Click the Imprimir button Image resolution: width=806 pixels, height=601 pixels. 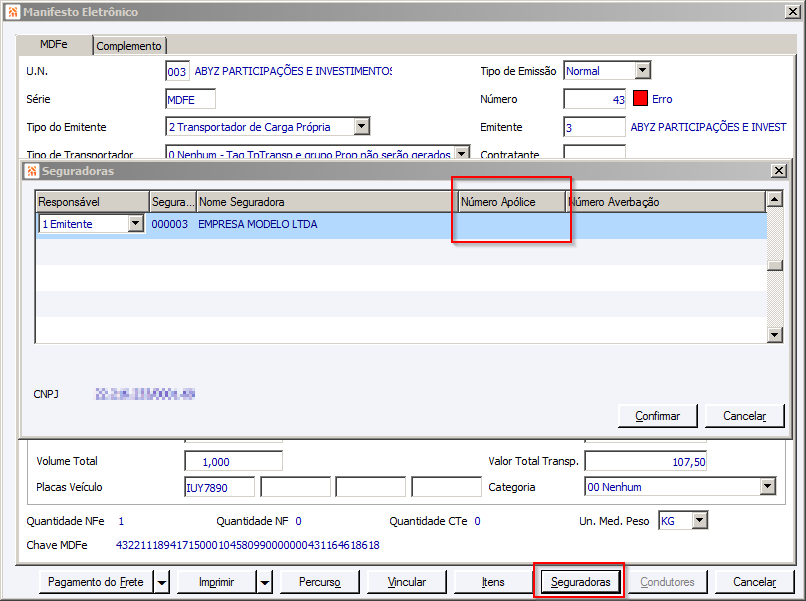[216, 582]
